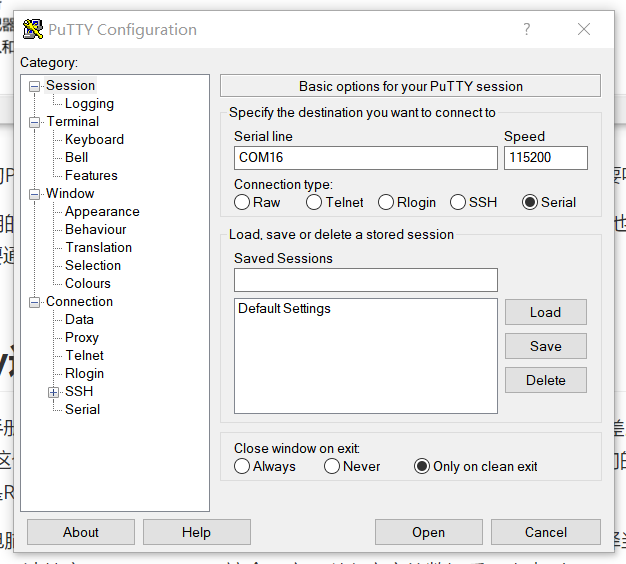
Task: Select the Translation category
Action: [99, 247]
